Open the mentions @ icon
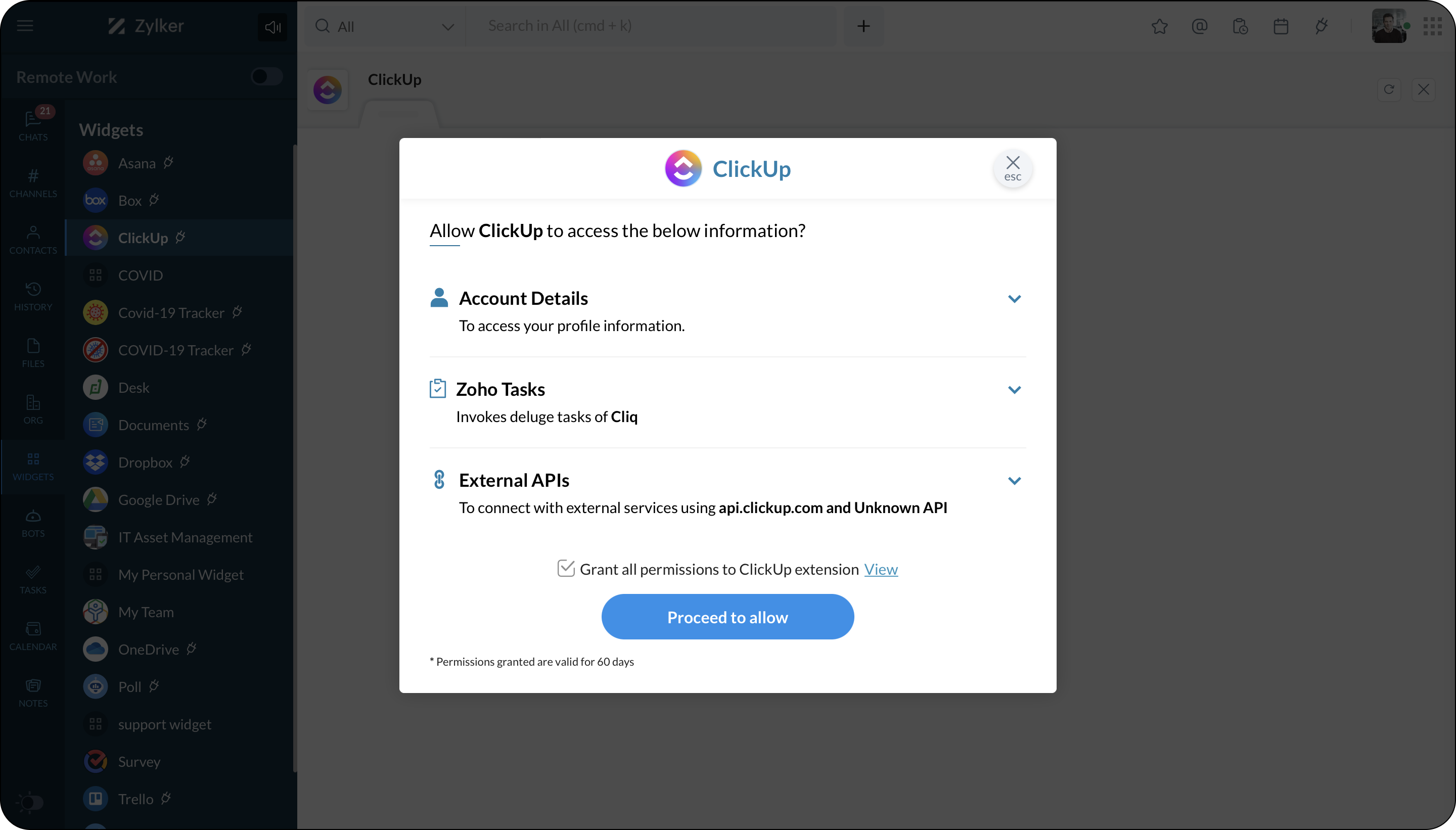Screen dimensions: 1456x830 pyautogui.click(x=1200, y=26)
